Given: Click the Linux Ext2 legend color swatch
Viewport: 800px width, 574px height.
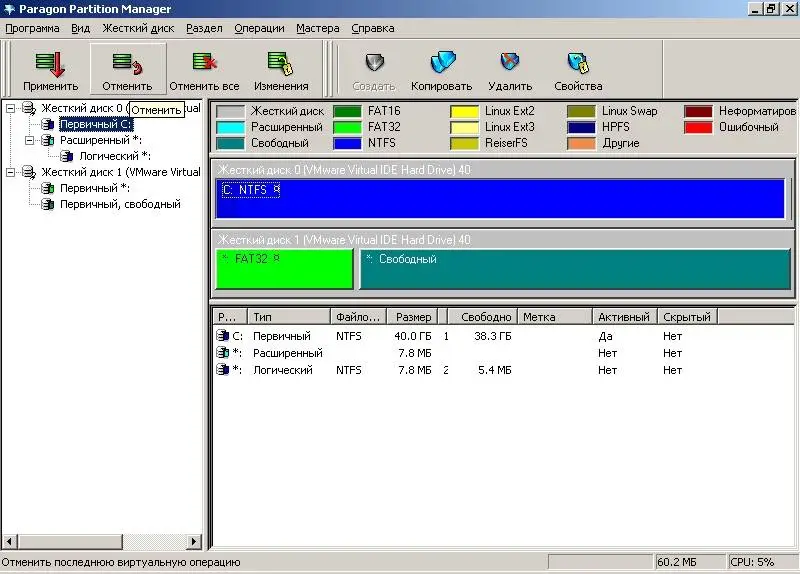Looking at the screenshot, I should click(464, 111).
